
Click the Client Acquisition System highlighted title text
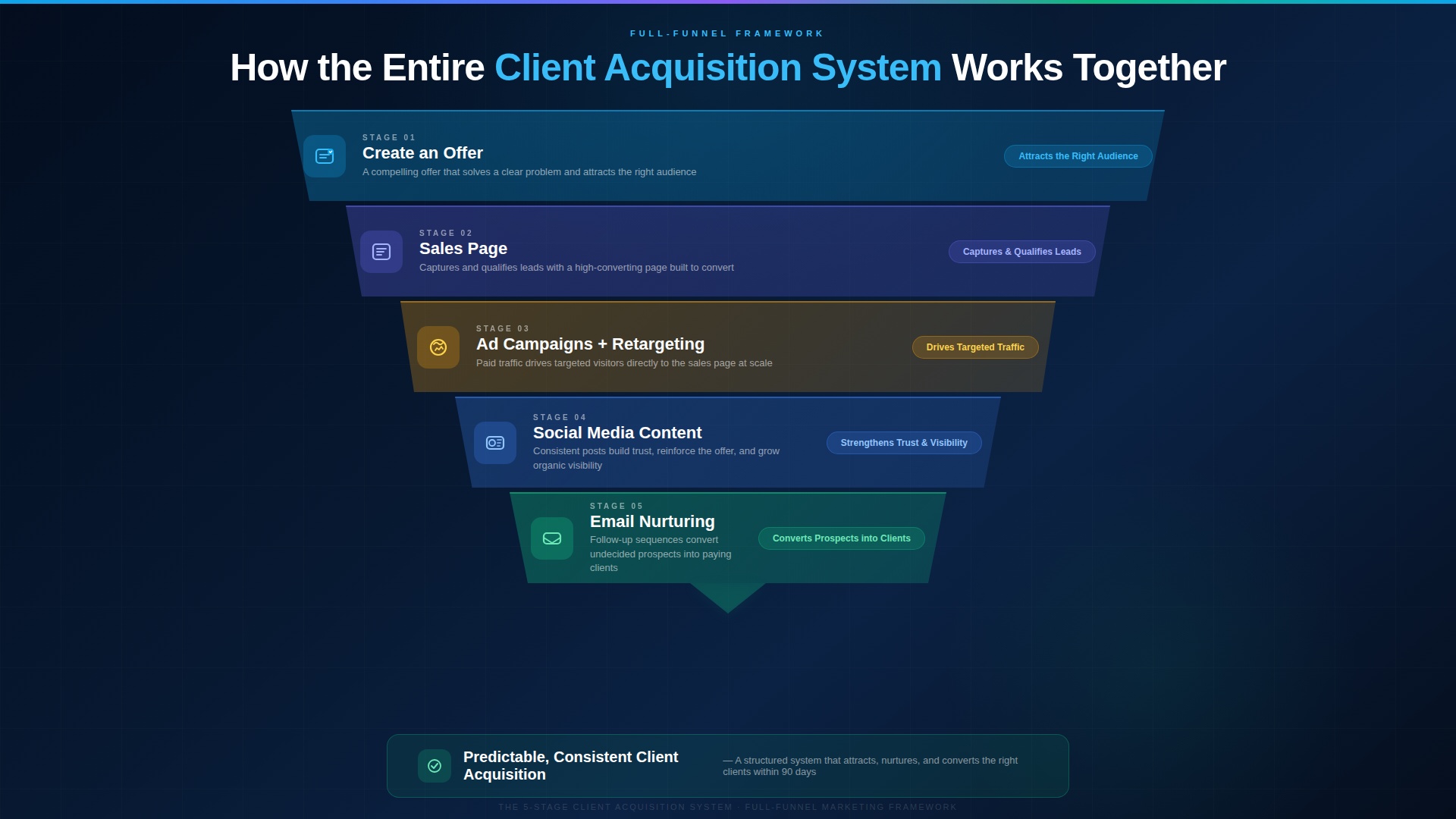717,68
